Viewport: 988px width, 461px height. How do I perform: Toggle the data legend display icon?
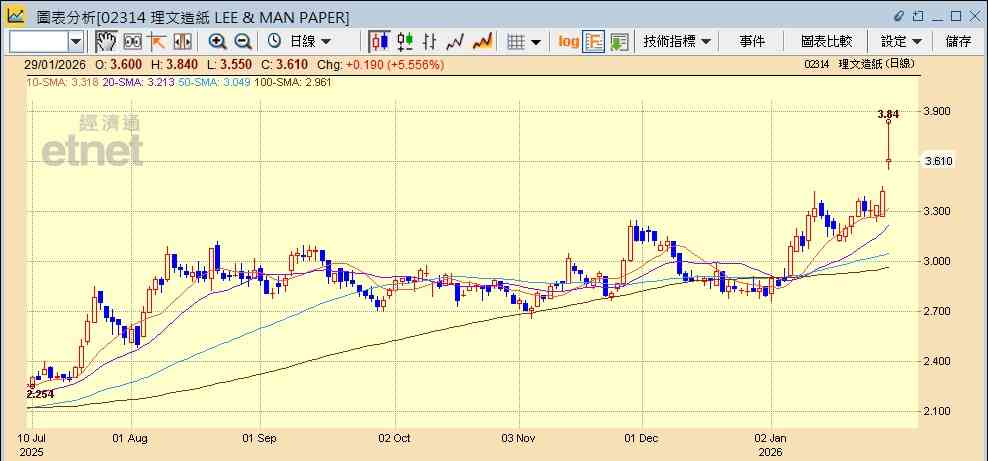click(x=594, y=42)
